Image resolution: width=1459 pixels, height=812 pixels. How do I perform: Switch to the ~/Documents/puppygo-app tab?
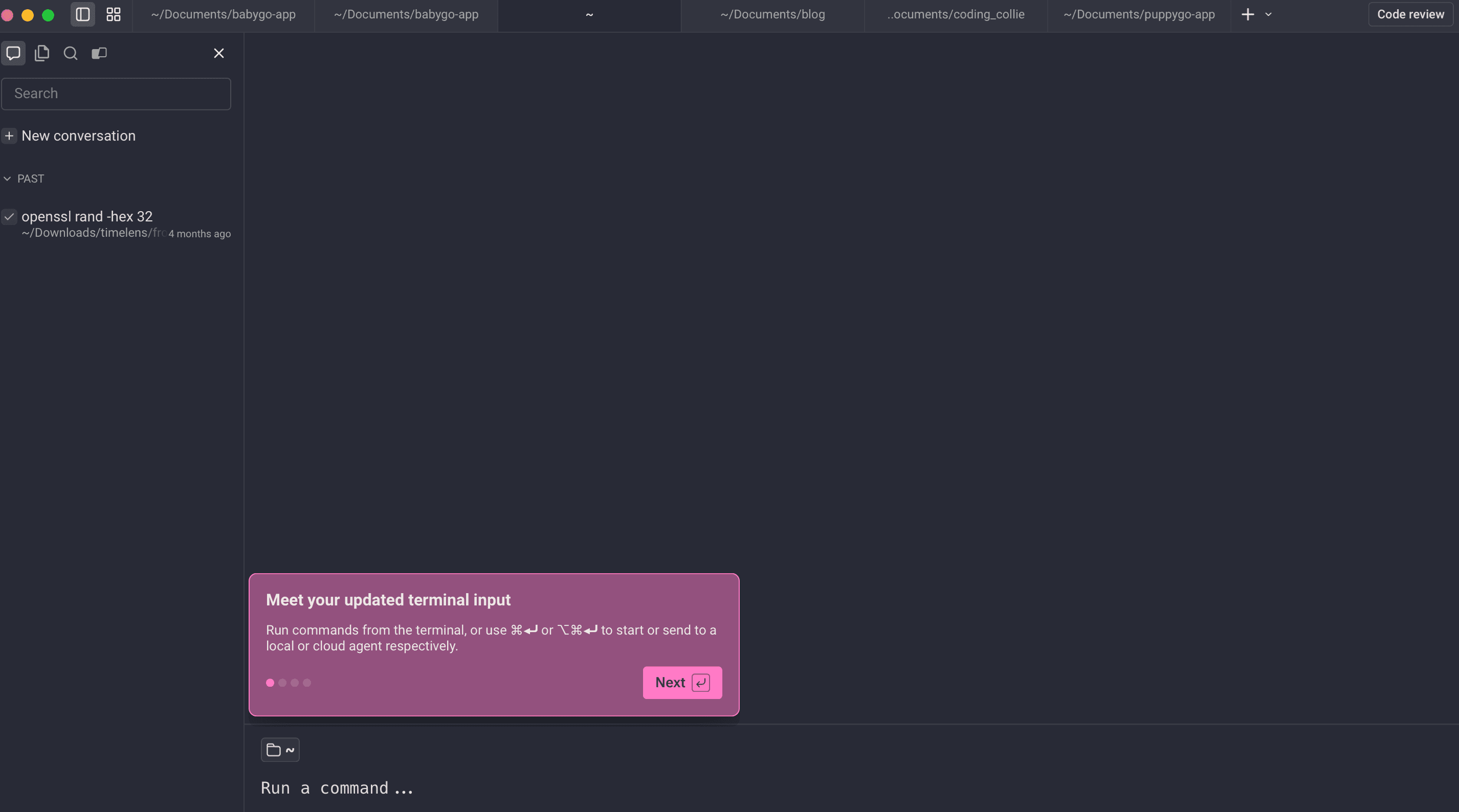[1138, 14]
